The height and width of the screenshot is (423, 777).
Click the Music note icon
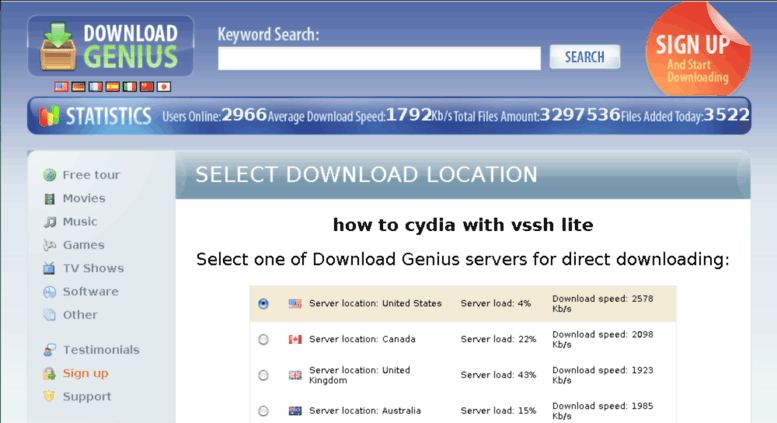(50, 222)
